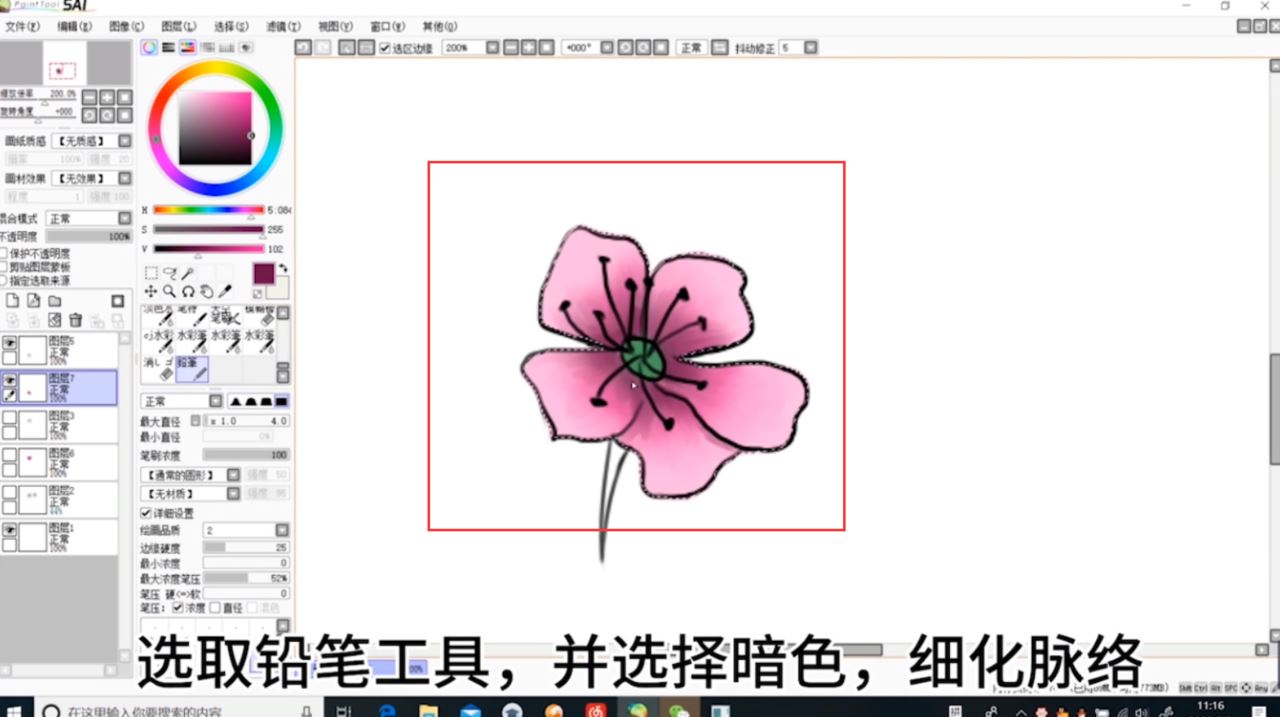Click the navigator canvas thumbnail
This screenshot has width=1280, height=717.
point(65,65)
